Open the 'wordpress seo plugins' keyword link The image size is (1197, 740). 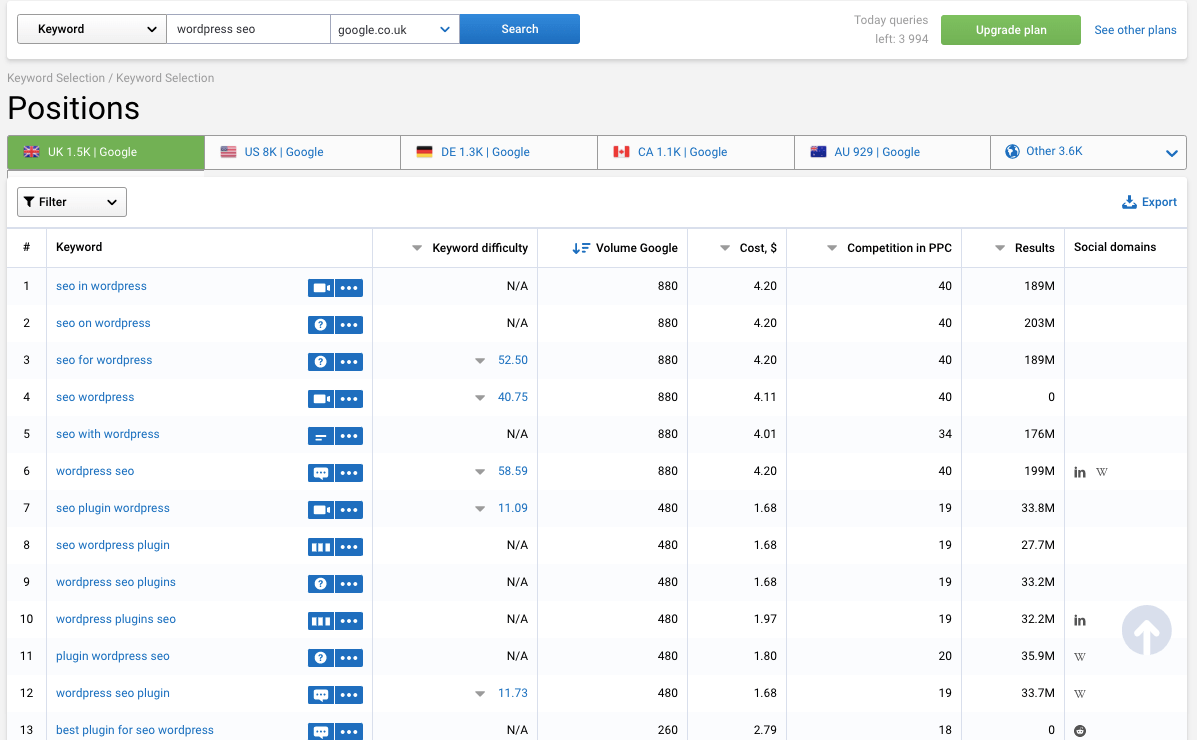[115, 582]
